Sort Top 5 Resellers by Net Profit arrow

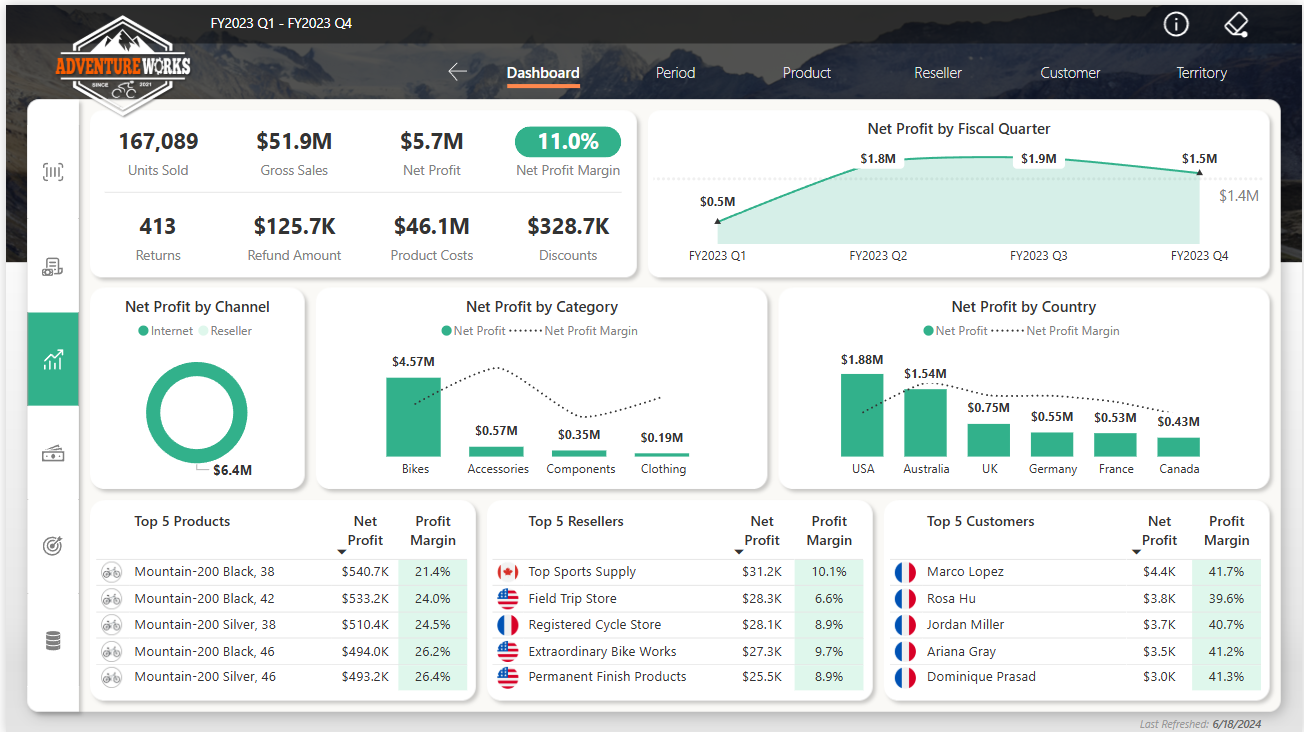[x=739, y=552]
